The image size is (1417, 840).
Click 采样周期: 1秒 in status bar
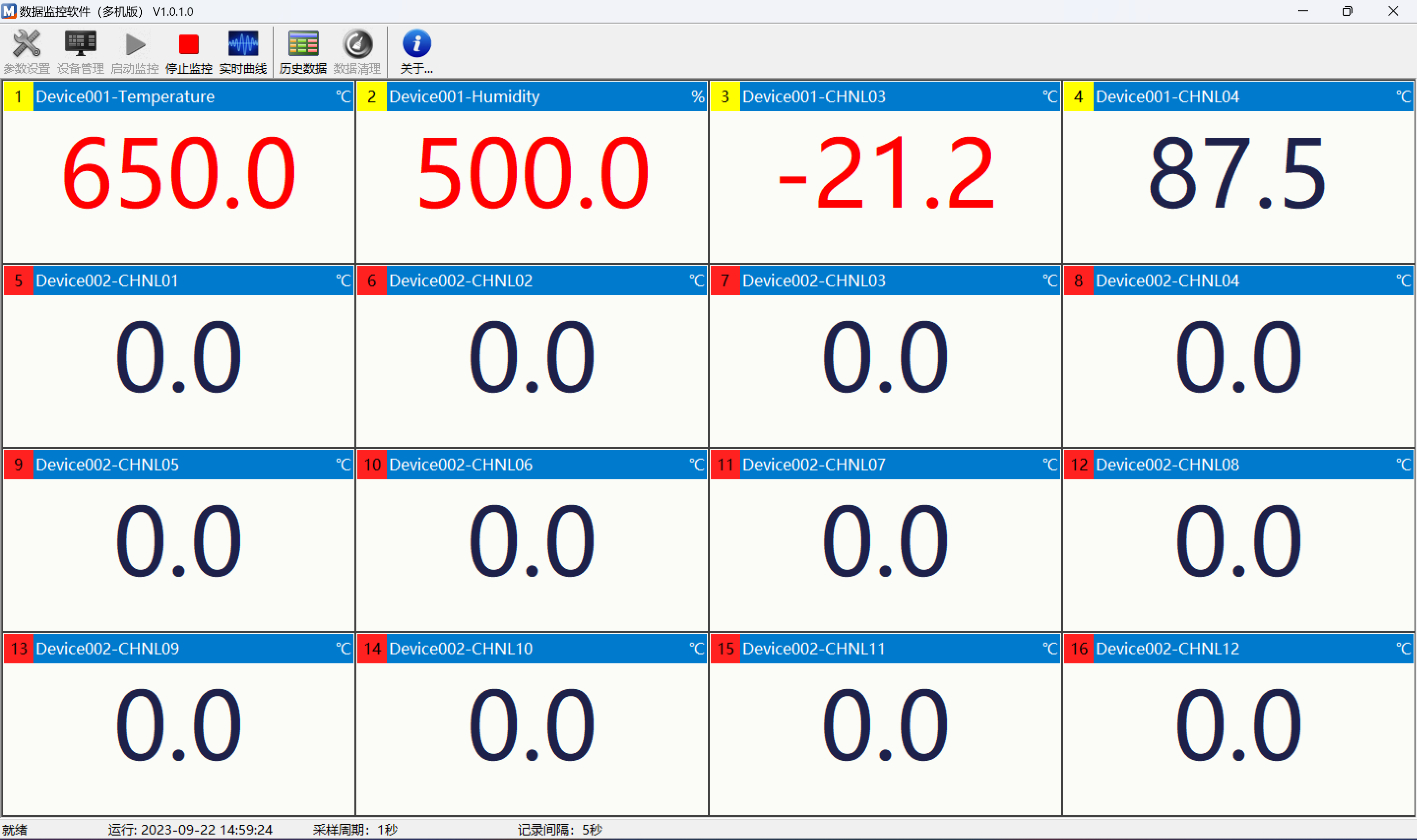[x=355, y=830]
